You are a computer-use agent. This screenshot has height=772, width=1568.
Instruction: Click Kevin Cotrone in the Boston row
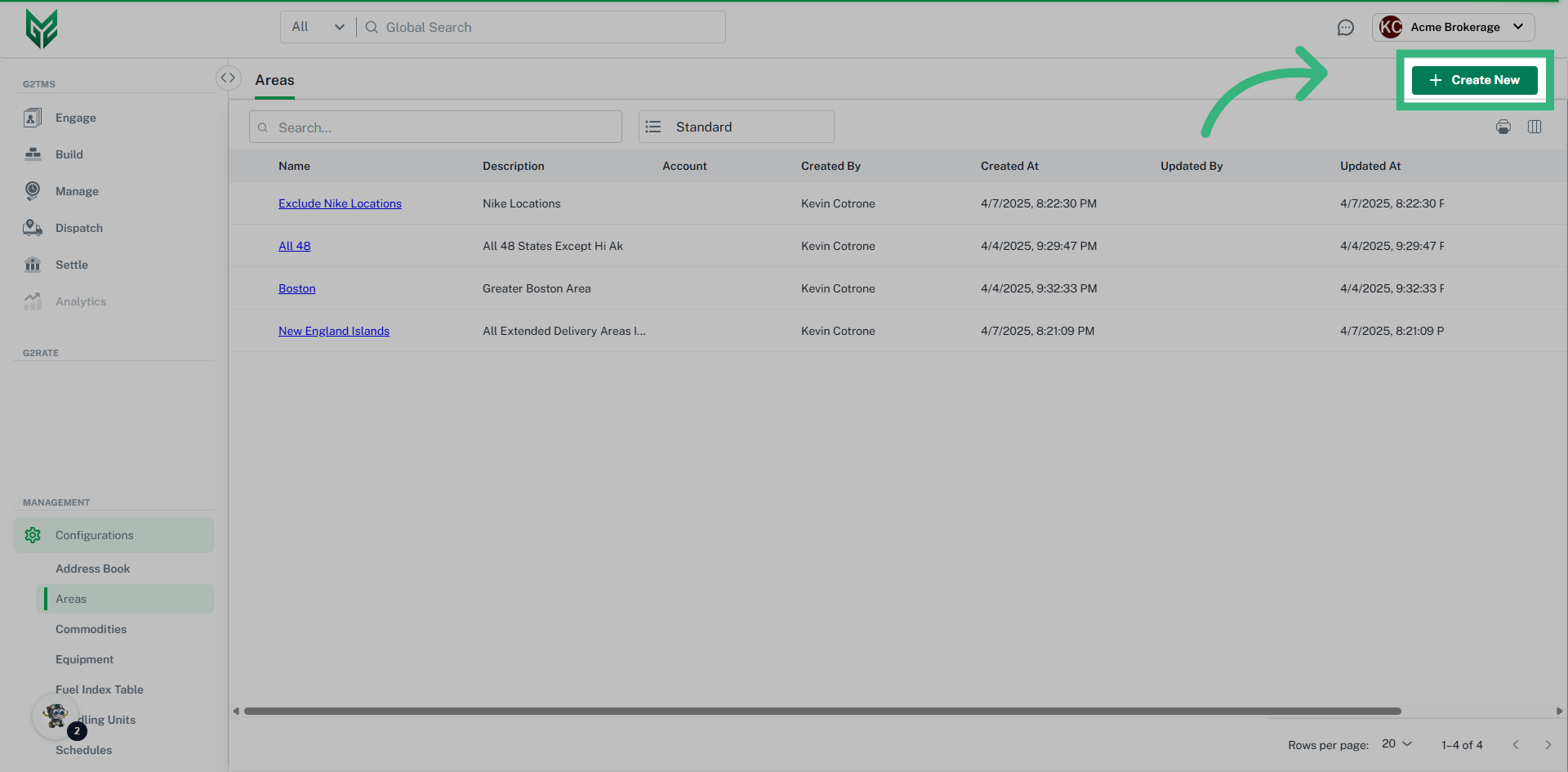(x=838, y=288)
